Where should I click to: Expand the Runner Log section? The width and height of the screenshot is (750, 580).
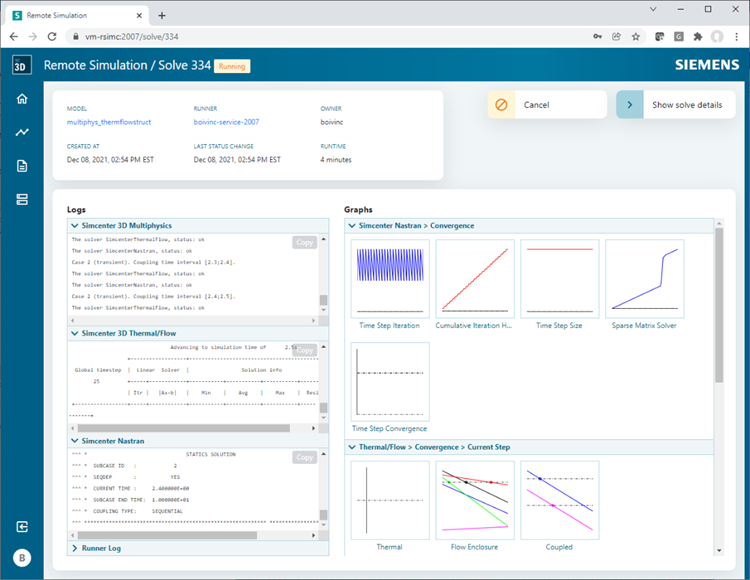tap(75, 548)
